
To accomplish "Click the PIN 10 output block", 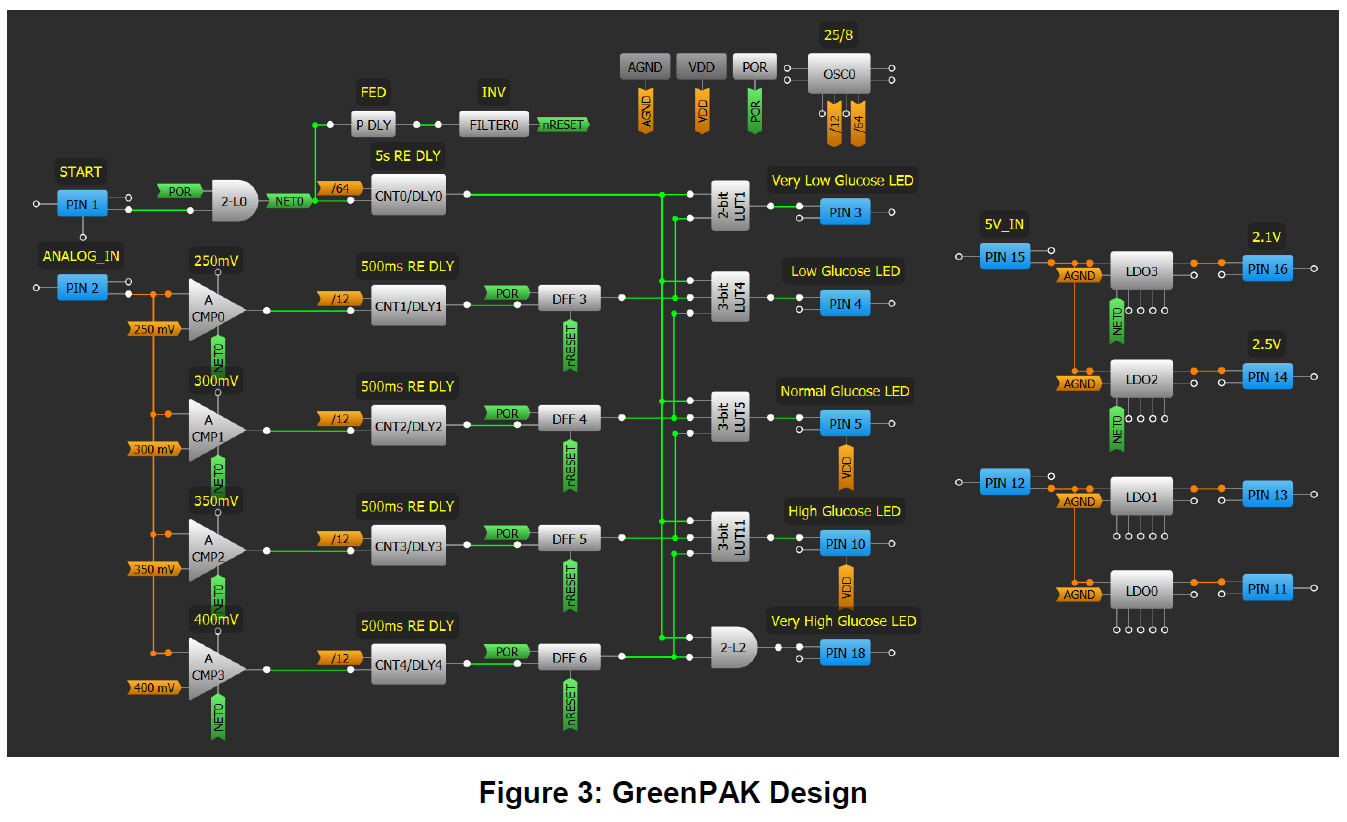I will click(845, 544).
